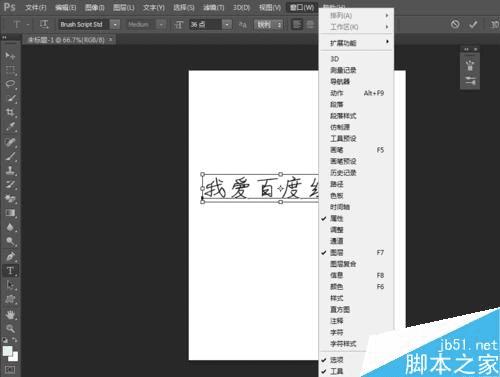This screenshot has width=500, height=377.
Task: Select the Rectangular Marquee tool
Action: click(x=10, y=70)
